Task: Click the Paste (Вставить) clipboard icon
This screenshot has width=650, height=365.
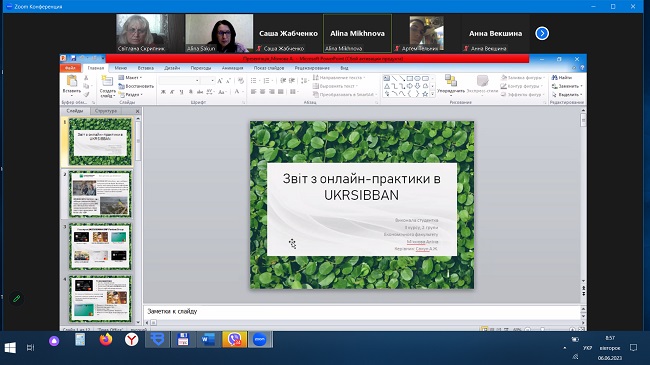Action: 71,81
